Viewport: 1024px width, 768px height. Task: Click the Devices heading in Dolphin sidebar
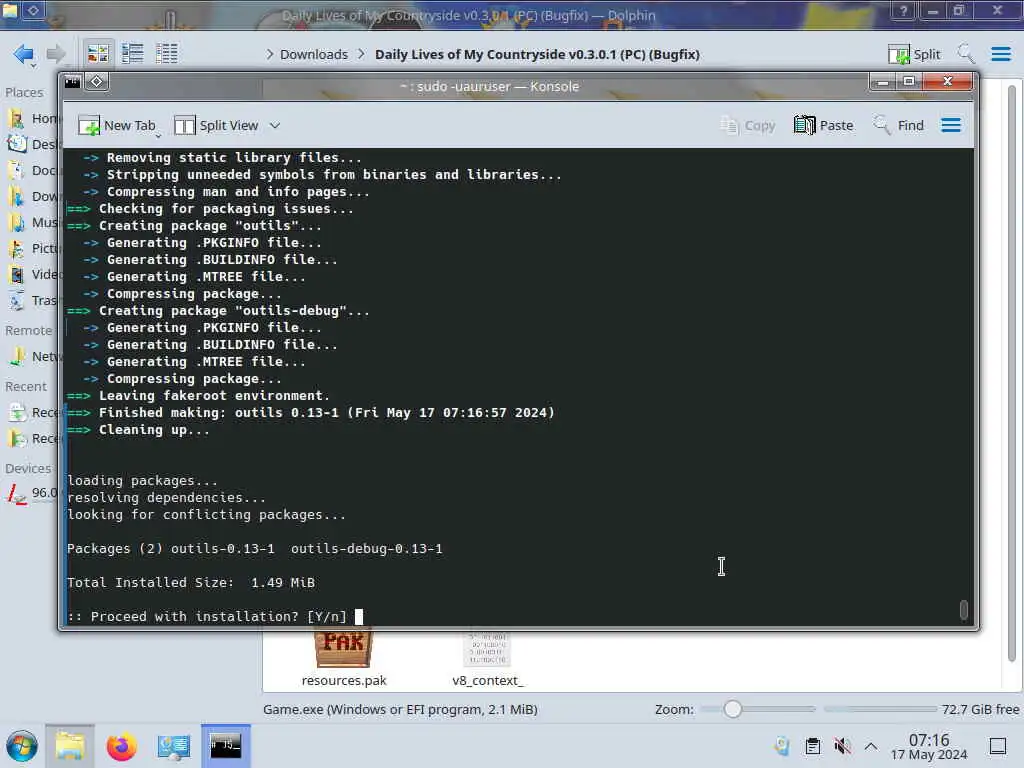[x=27, y=468]
